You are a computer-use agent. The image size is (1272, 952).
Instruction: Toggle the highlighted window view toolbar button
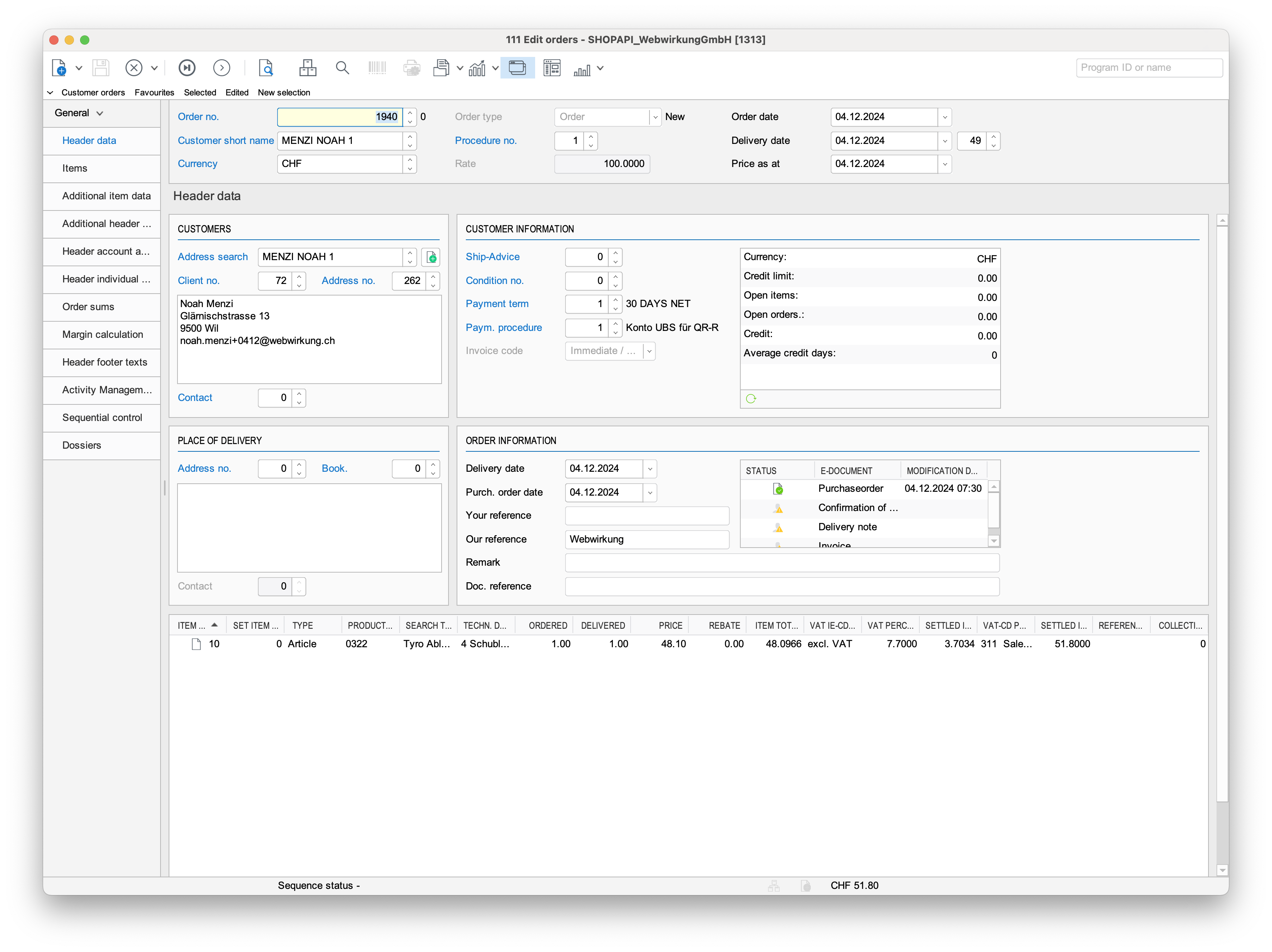pyautogui.click(x=517, y=68)
